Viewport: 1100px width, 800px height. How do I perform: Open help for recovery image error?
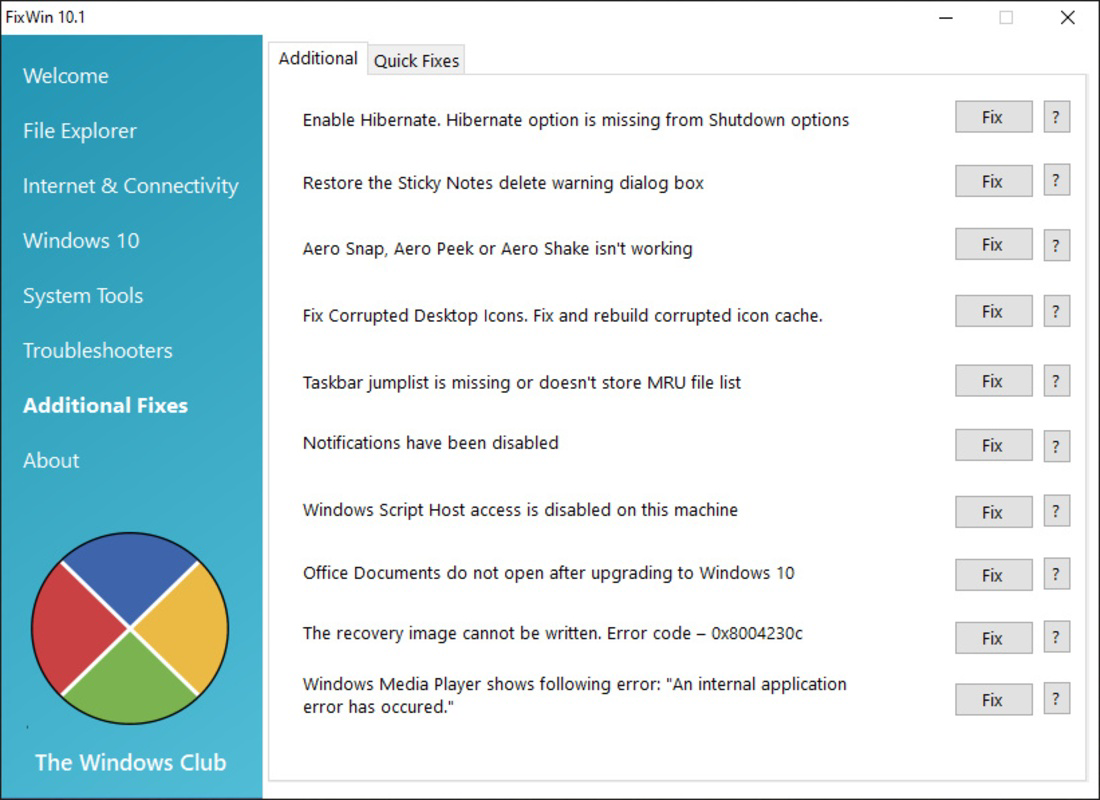click(1057, 636)
